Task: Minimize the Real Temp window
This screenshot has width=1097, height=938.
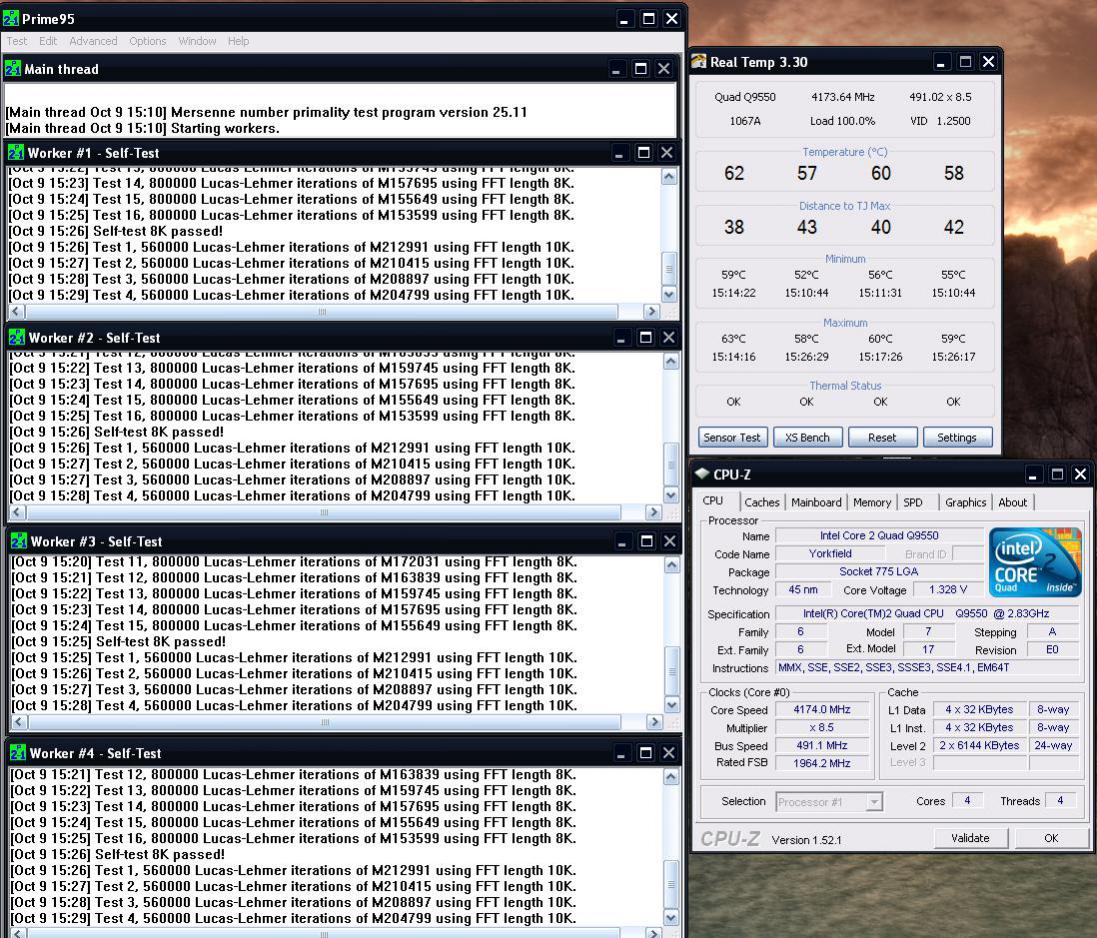Action: [941, 62]
